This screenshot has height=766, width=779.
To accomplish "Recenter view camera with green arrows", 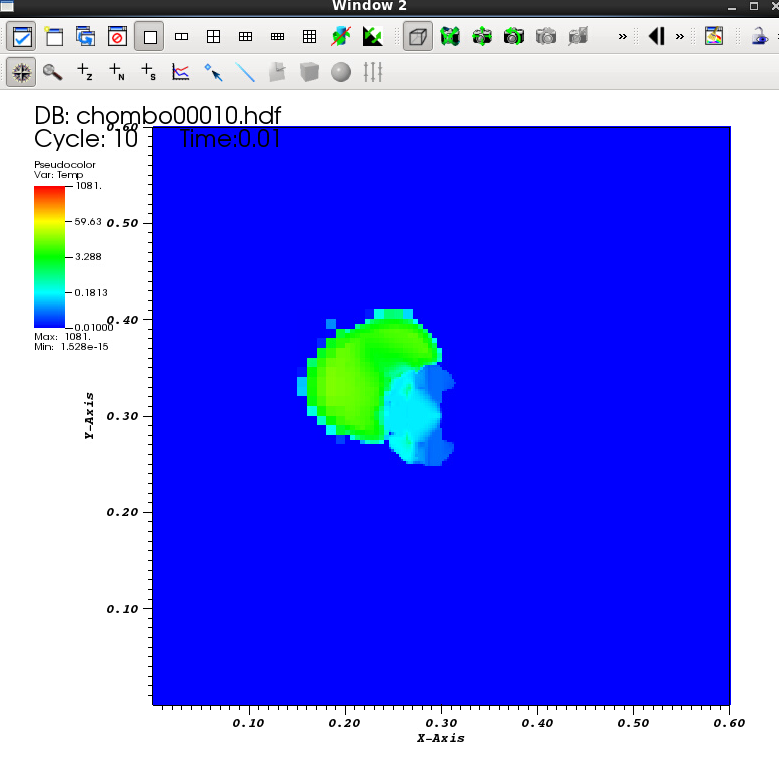I will point(481,36).
